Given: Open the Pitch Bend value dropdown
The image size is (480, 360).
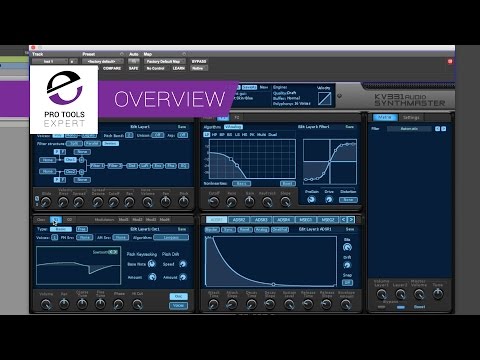Looking at the screenshot, I should point(129,135).
